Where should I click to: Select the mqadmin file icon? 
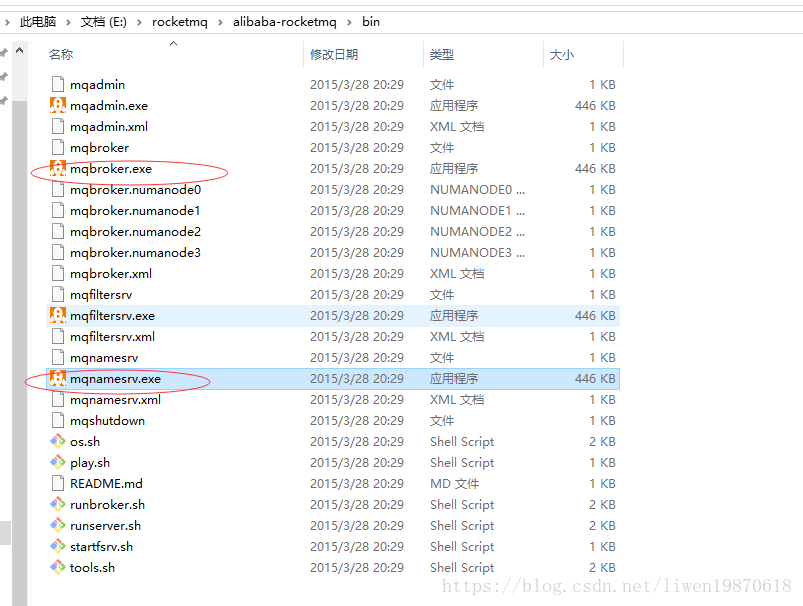58,85
